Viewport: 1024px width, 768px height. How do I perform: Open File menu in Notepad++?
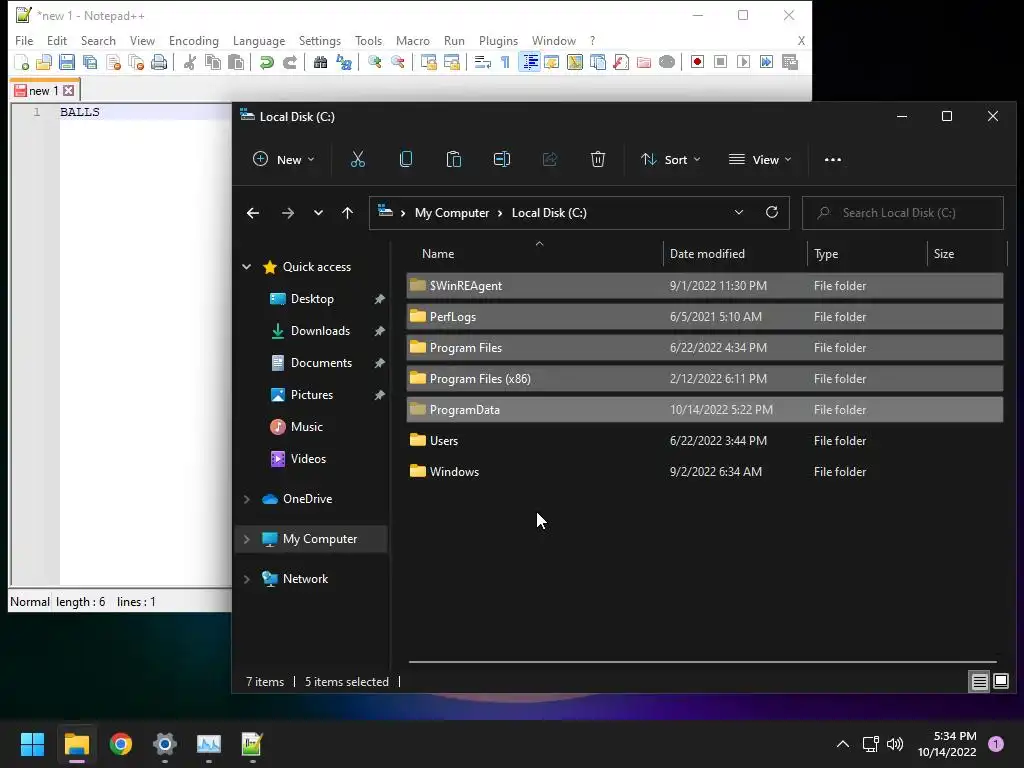point(24,40)
